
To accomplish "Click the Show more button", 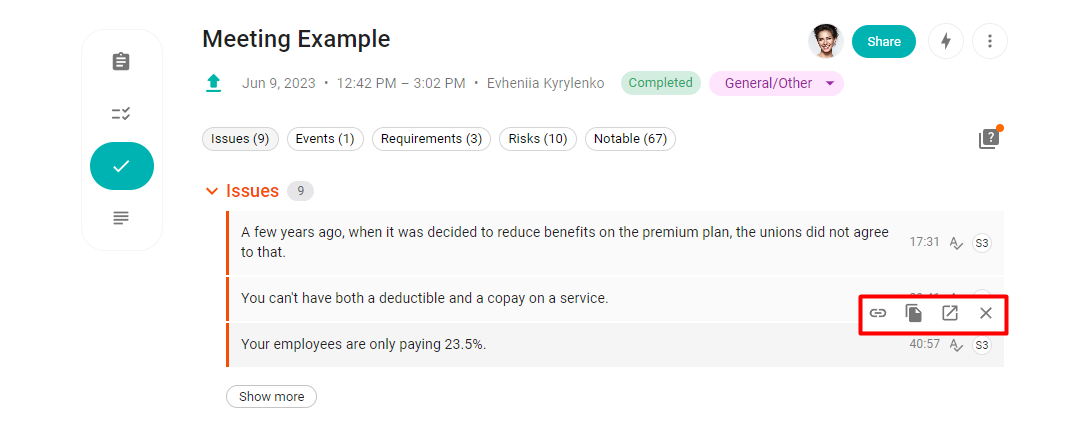I will click(271, 396).
